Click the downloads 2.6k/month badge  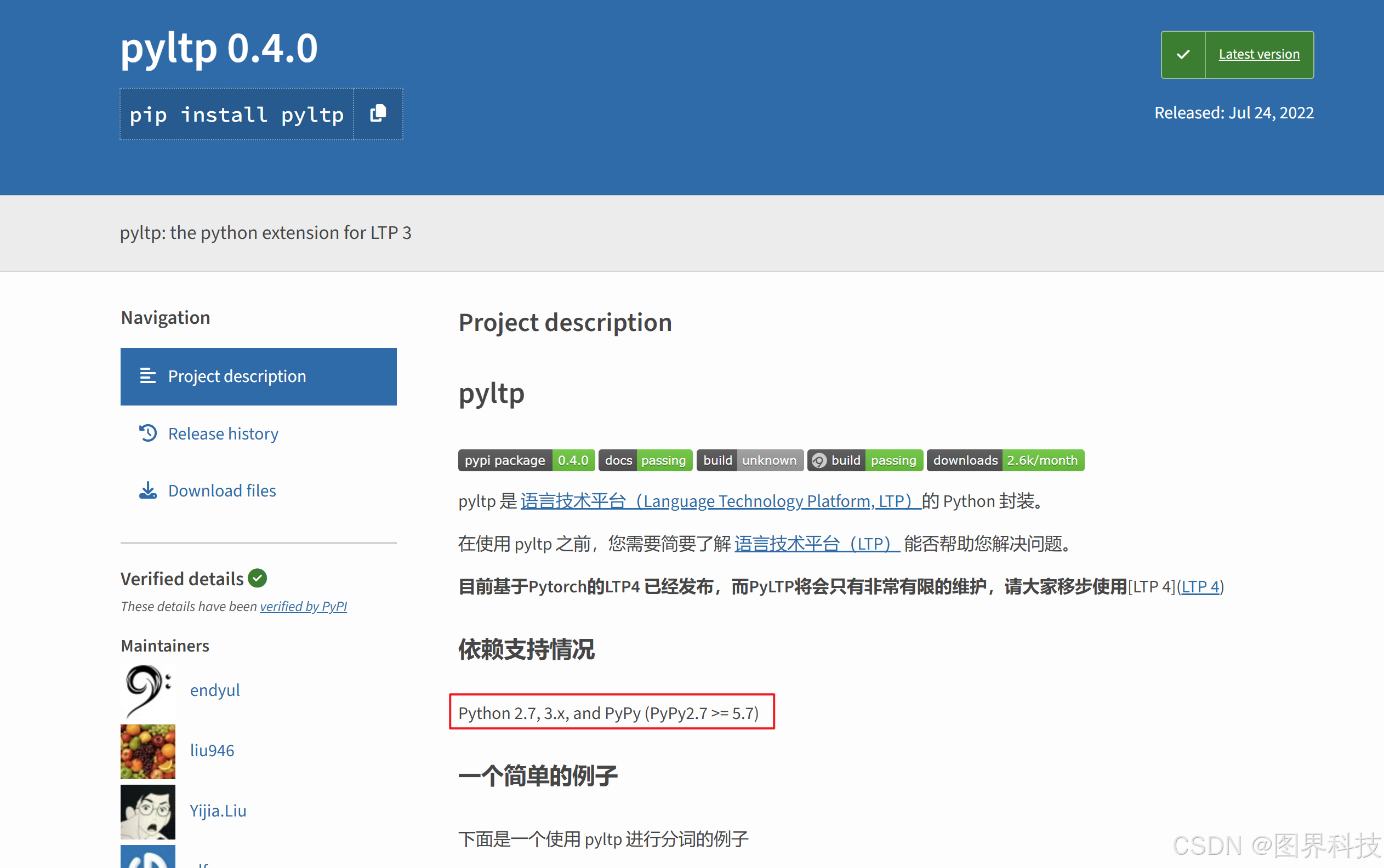[x=1005, y=460]
